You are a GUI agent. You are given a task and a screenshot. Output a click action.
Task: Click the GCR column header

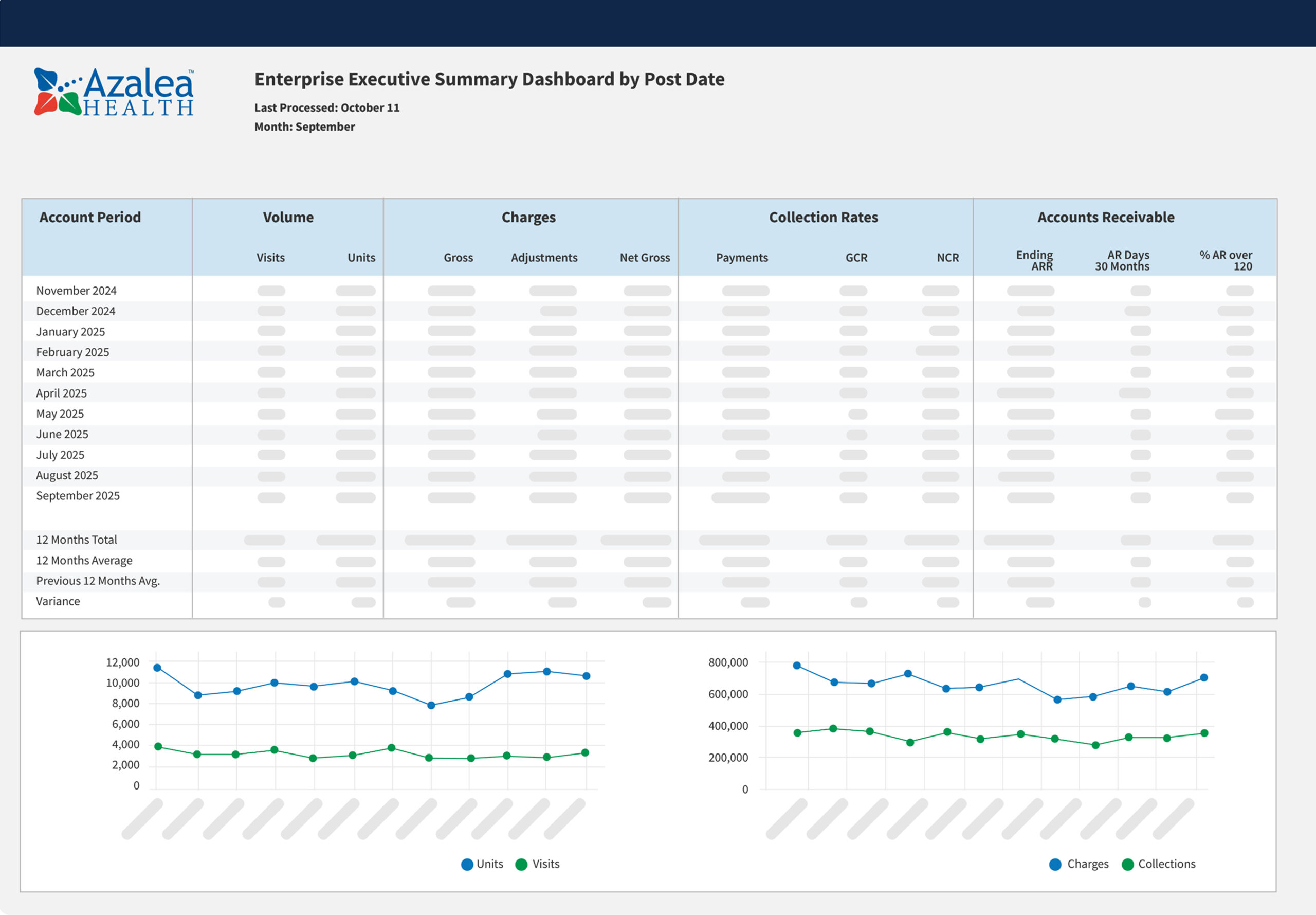click(x=856, y=258)
